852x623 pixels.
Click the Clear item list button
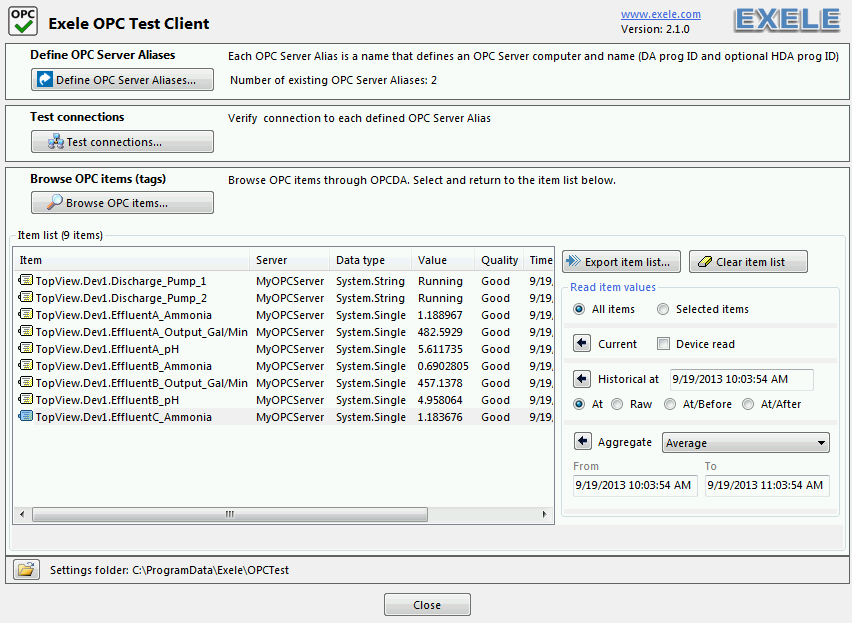pyautogui.click(x=748, y=262)
